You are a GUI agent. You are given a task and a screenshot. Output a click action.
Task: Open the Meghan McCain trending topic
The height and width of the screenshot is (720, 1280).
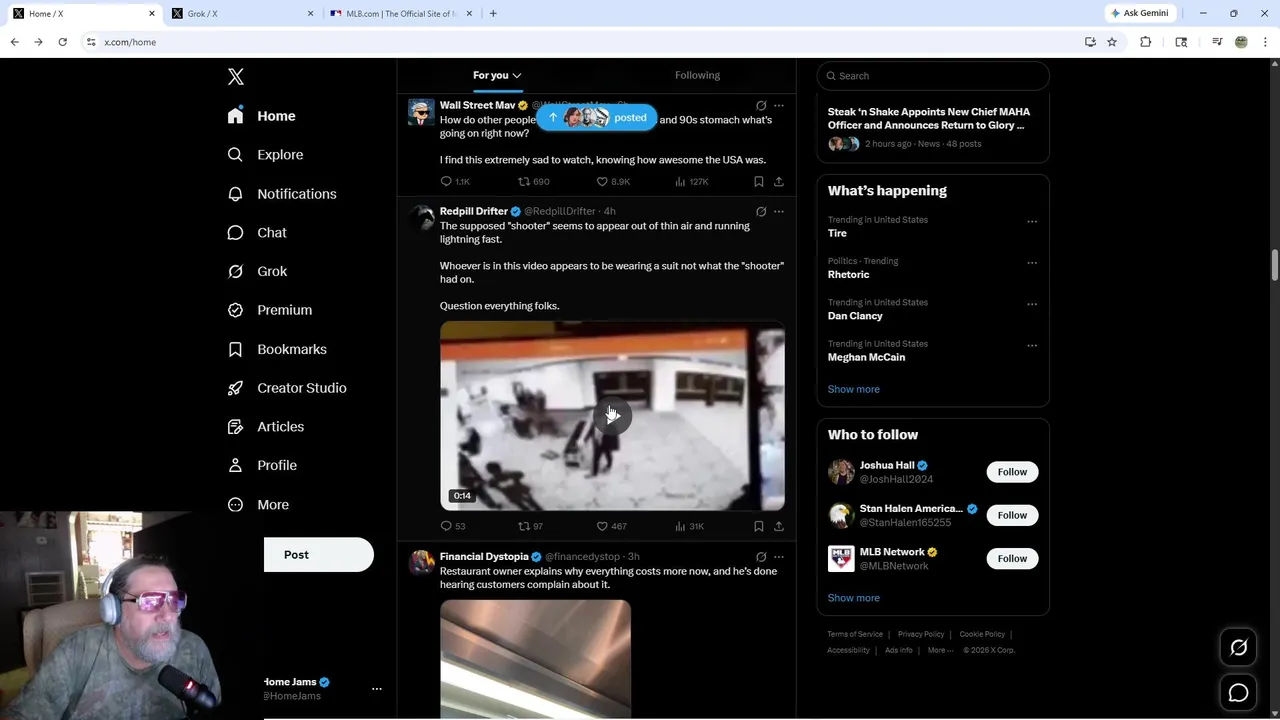[866, 357]
